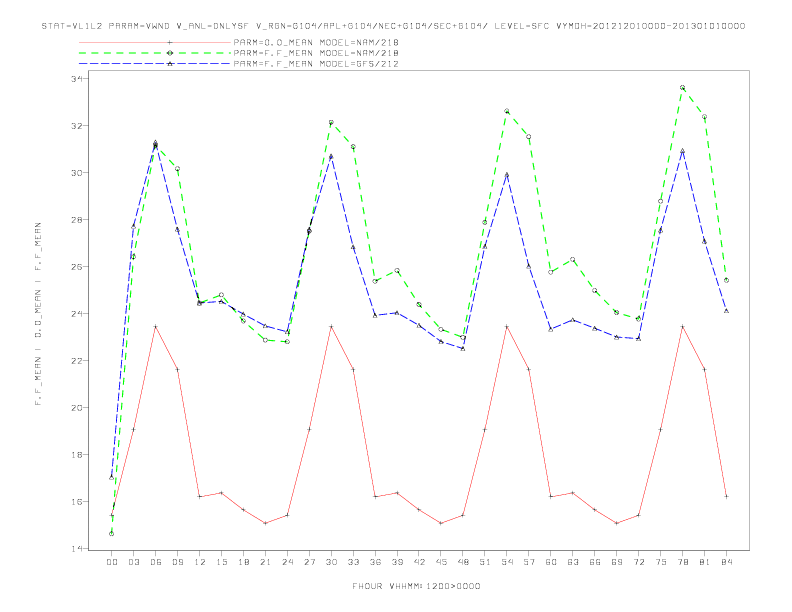Click the vertical y-axis title F.F_MEAN | O.O_MEAN

[x=38, y=314]
